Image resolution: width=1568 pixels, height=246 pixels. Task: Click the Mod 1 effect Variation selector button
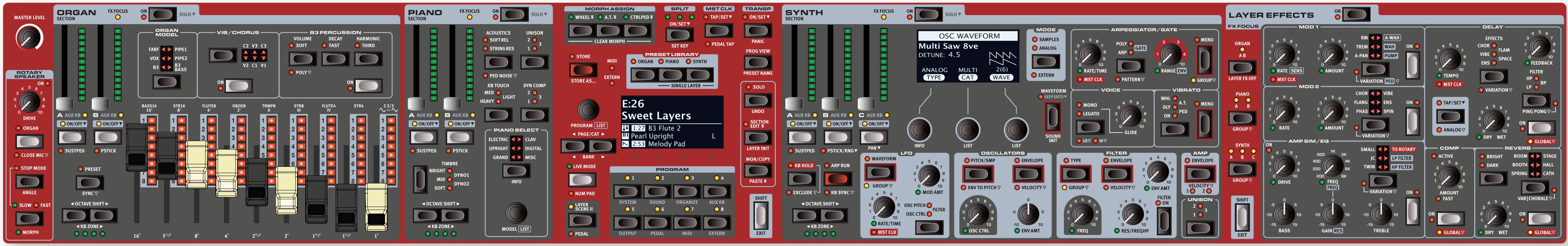coord(1375,69)
